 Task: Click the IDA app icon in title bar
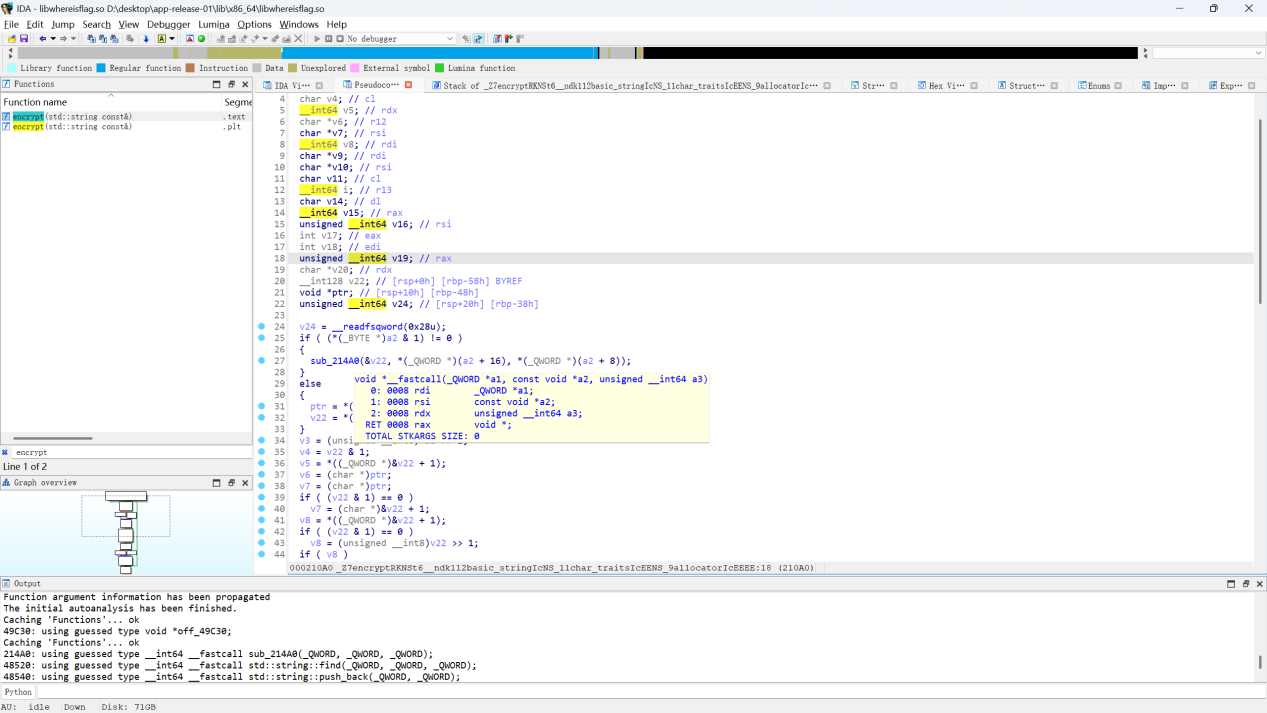(x=8, y=8)
